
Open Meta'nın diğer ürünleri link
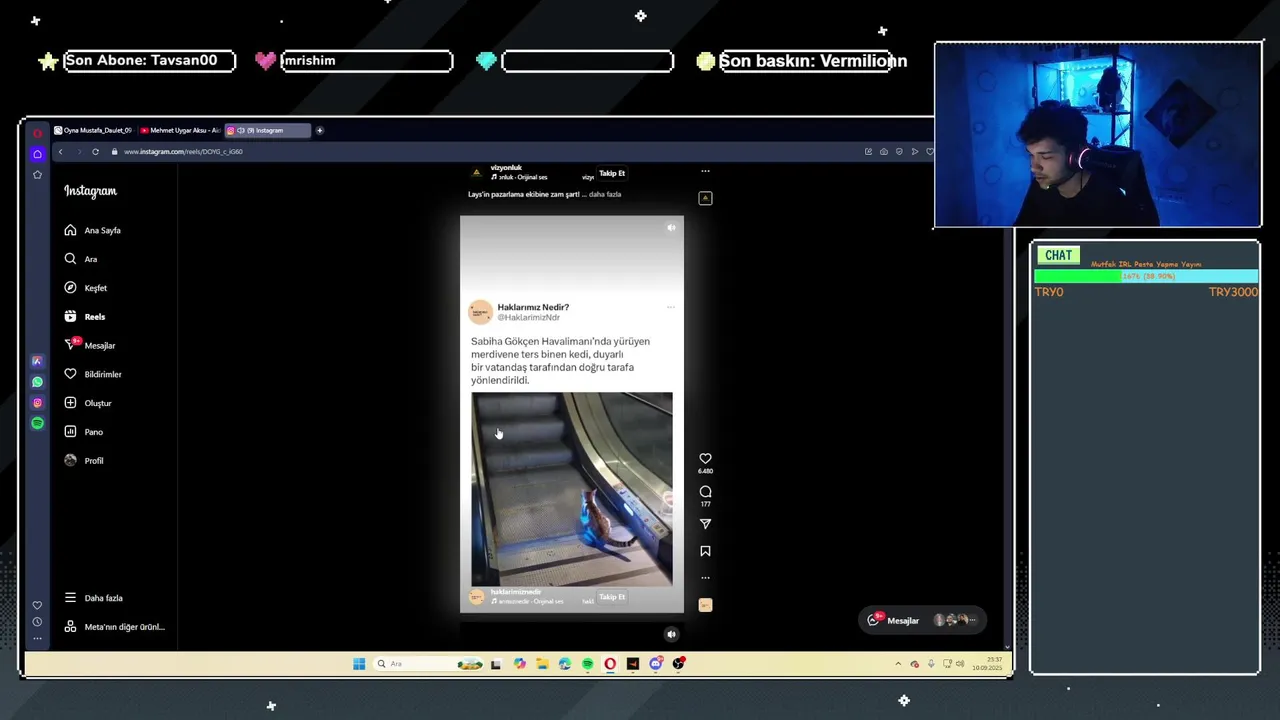(114, 627)
